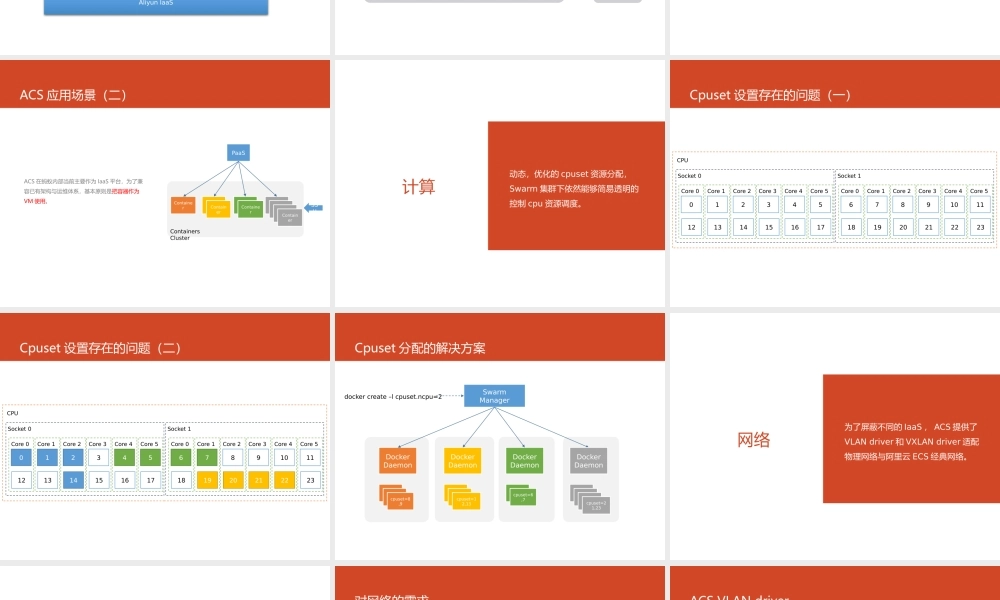Click the docker create cpuset.ncpu=2 command label
1000x600 pixels.
pos(391,396)
